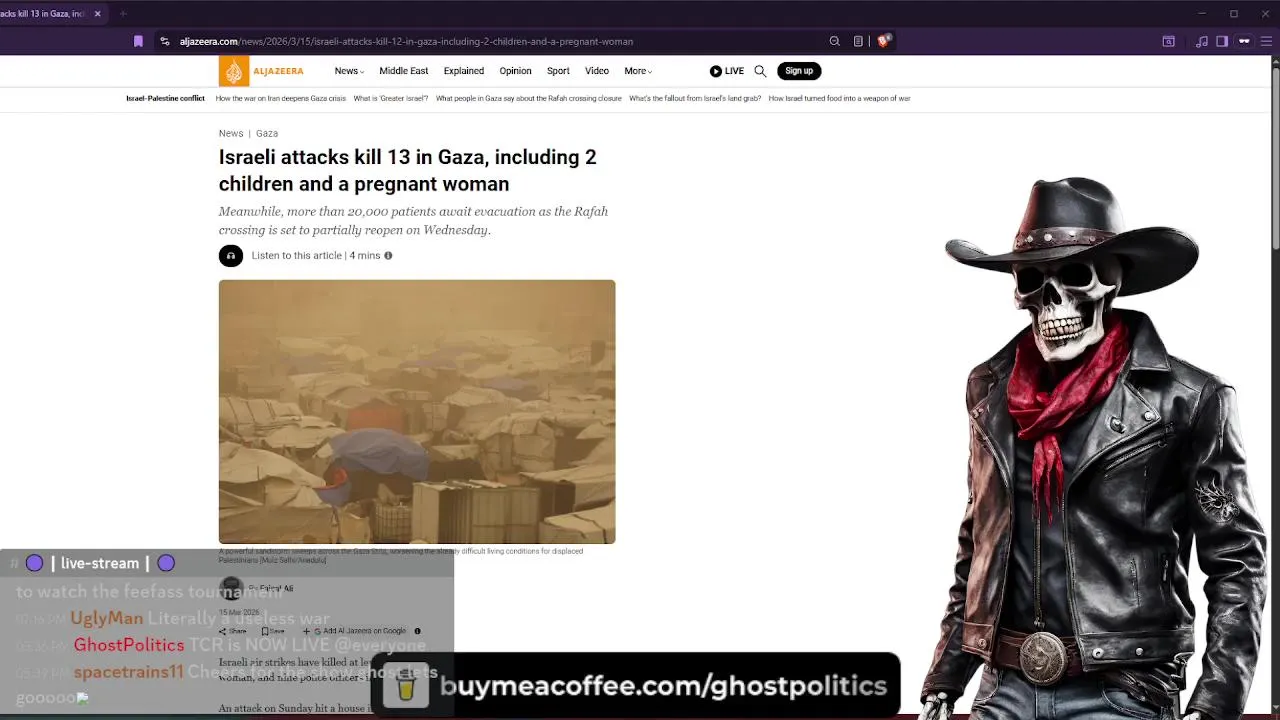Open a new browser tab with plus button
The image size is (1280, 720).
pos(123,14)
